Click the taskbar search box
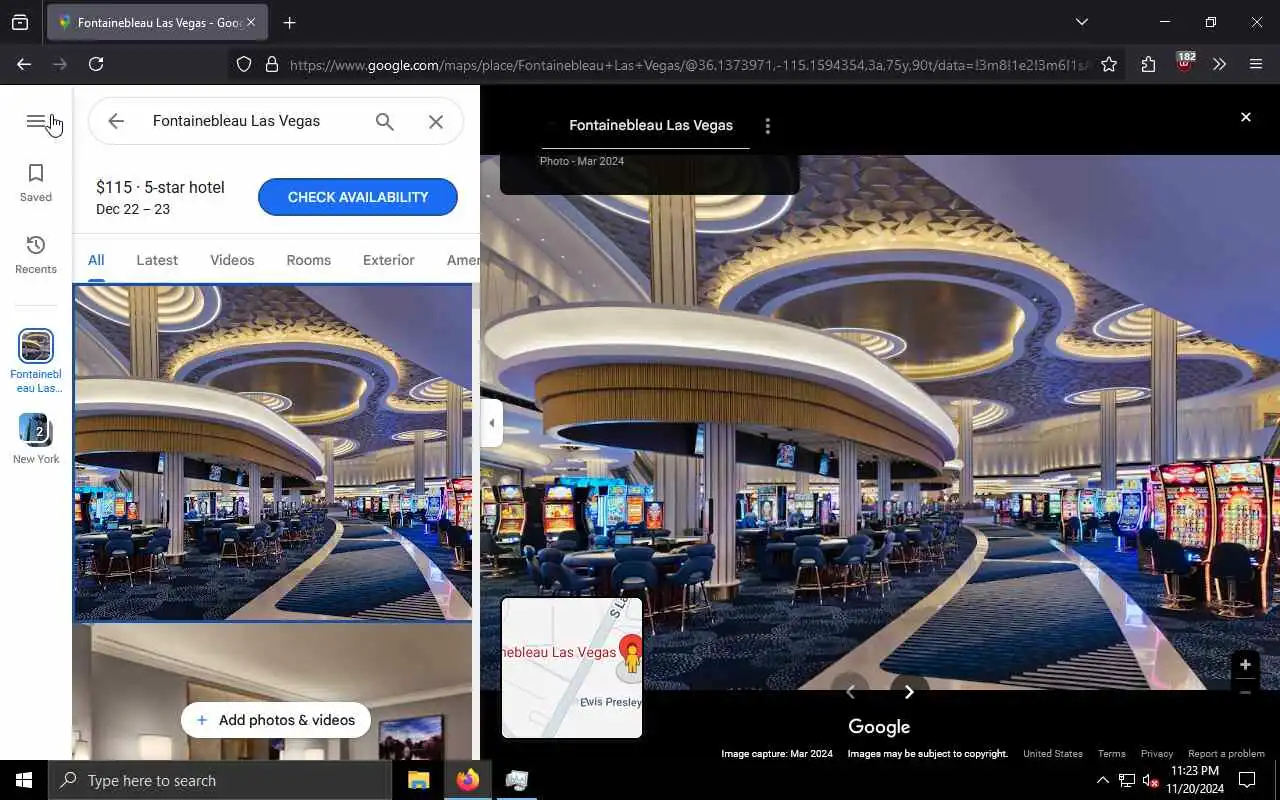 [220, 780]
